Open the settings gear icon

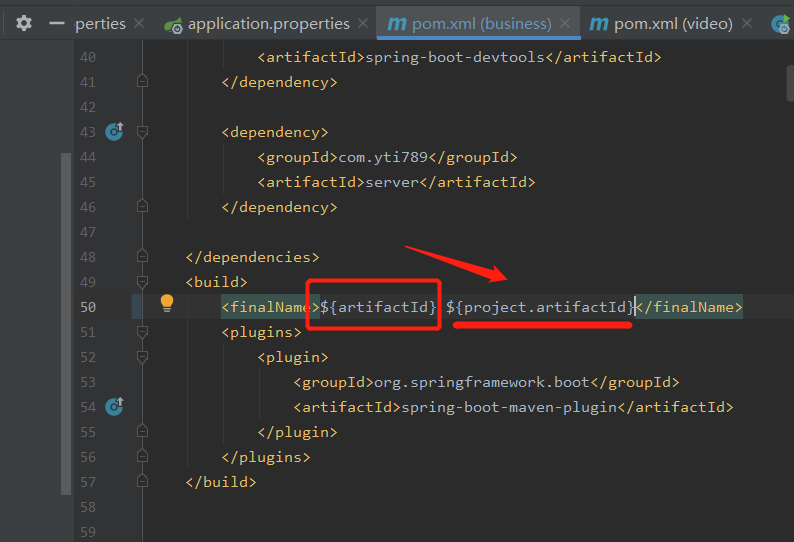click(23, 23)
